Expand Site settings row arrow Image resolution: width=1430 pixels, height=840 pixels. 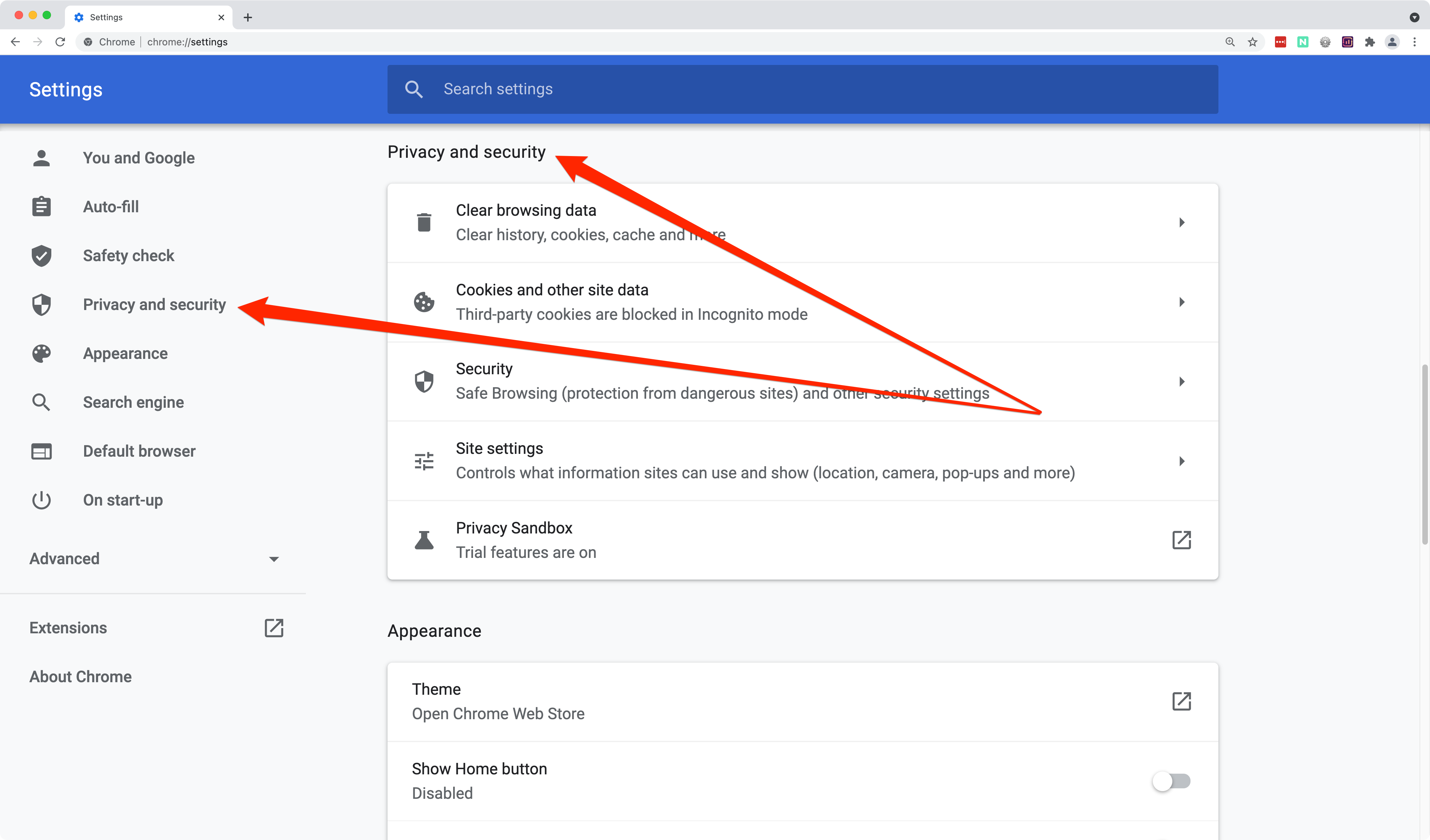[1181, 461]
